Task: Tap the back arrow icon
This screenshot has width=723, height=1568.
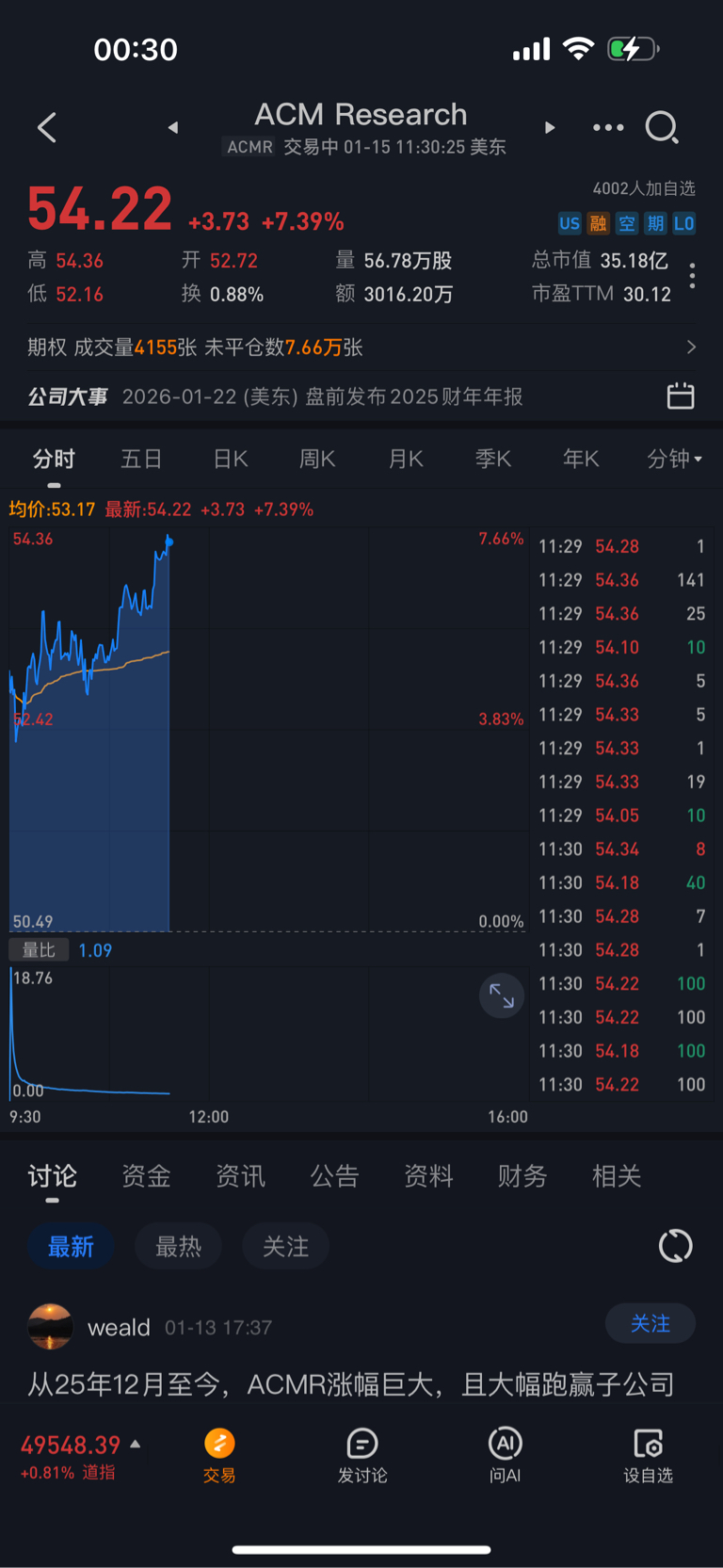Action: pyautogui.click(x=47, y=127)
